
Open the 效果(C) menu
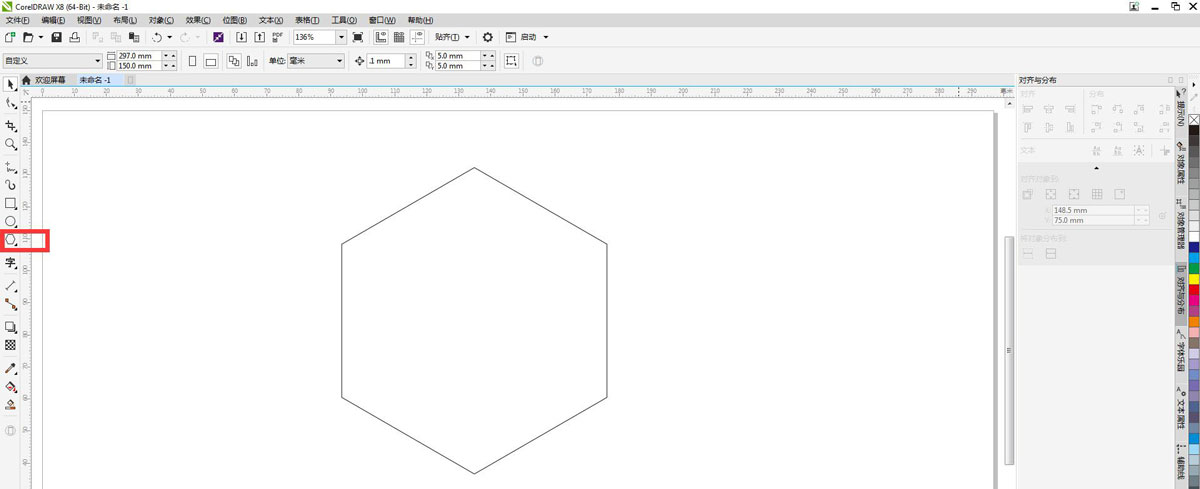[x=200, y=20]
